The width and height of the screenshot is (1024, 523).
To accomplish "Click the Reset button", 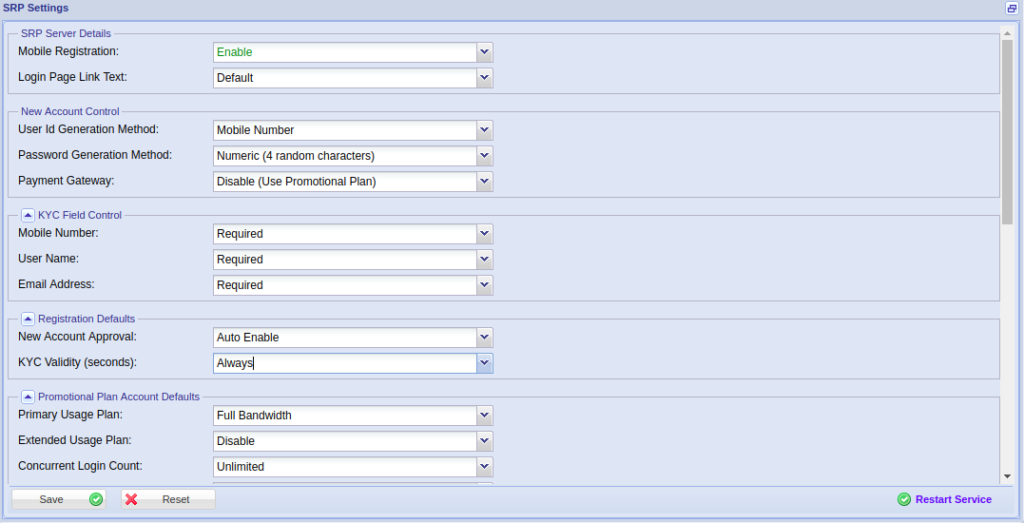I will 168,499.
